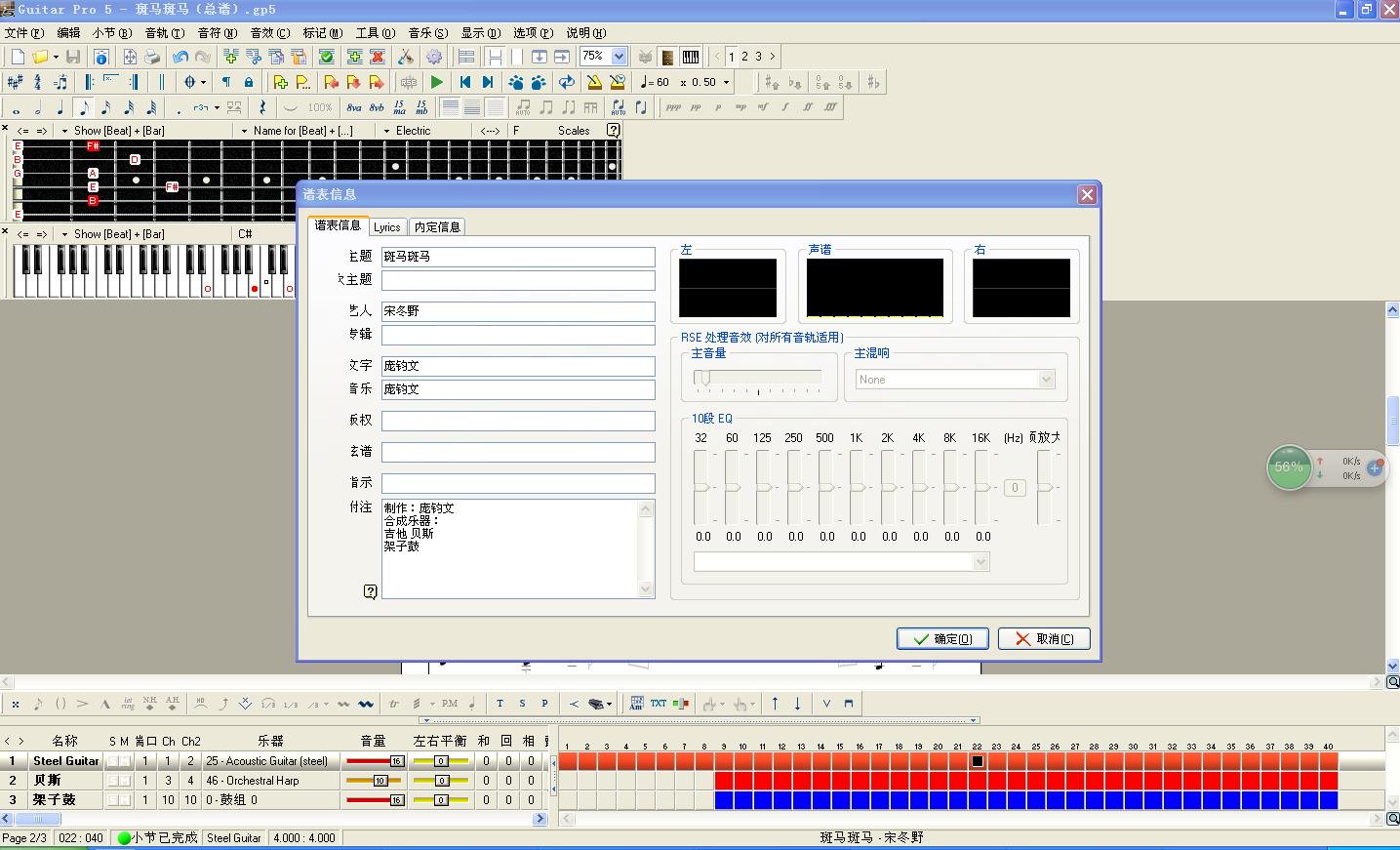Apply the trill tr effect
Image resolution: width=1400 pixels, height=850 pixels.
[394, 704]
